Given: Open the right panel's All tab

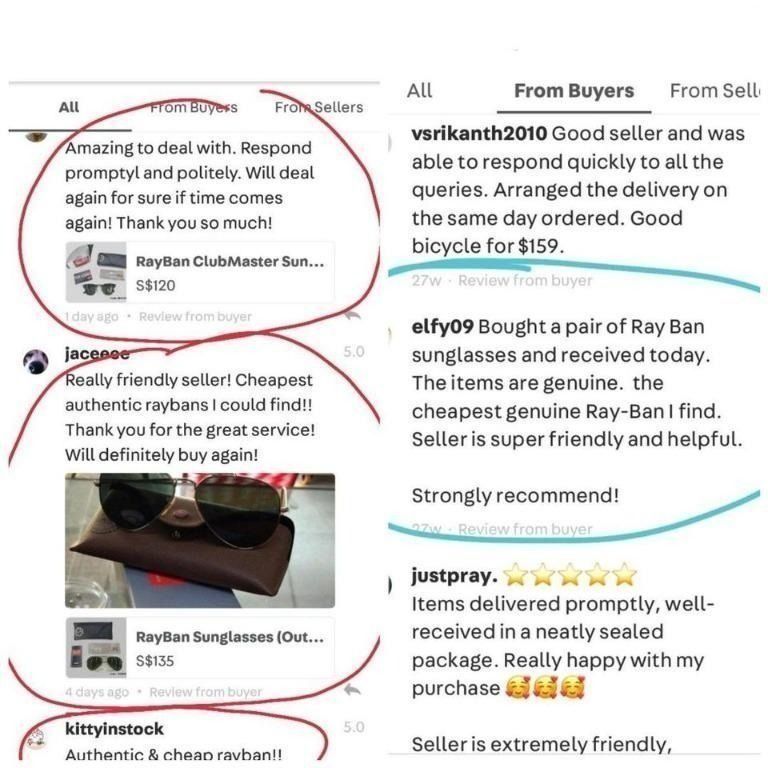Looking at the screenshot, I should [x=419, y=91].
